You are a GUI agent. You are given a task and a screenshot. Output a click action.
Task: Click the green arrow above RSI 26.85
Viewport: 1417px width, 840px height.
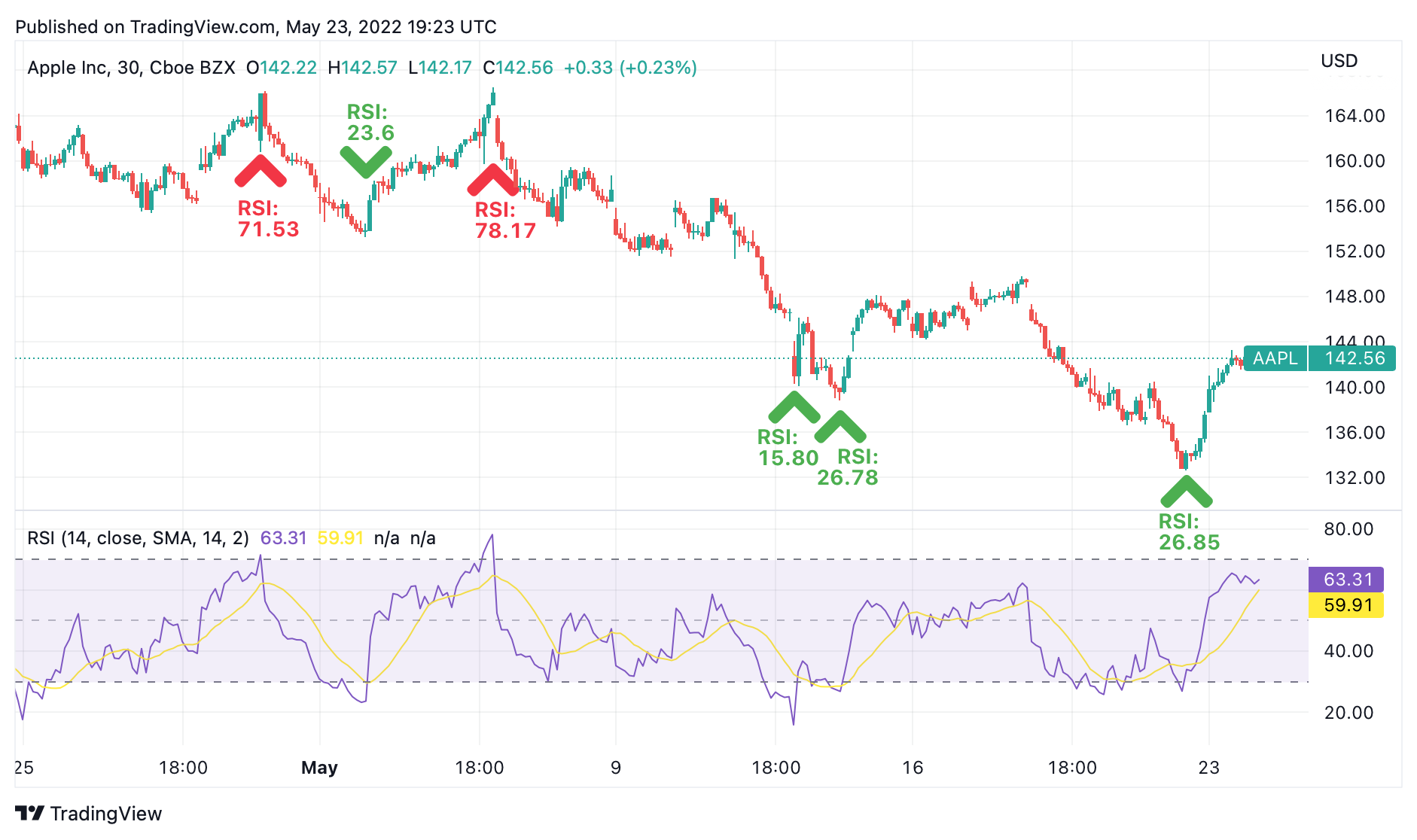(x=1187, y=492)
